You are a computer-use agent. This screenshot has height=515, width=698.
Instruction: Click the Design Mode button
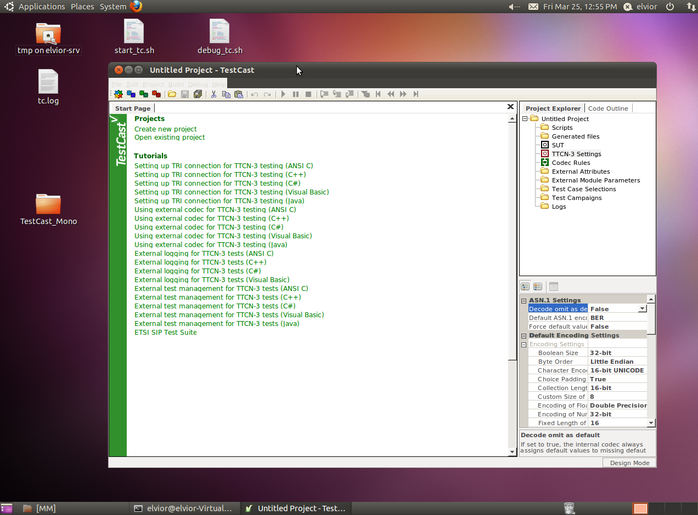click(629, 463)
